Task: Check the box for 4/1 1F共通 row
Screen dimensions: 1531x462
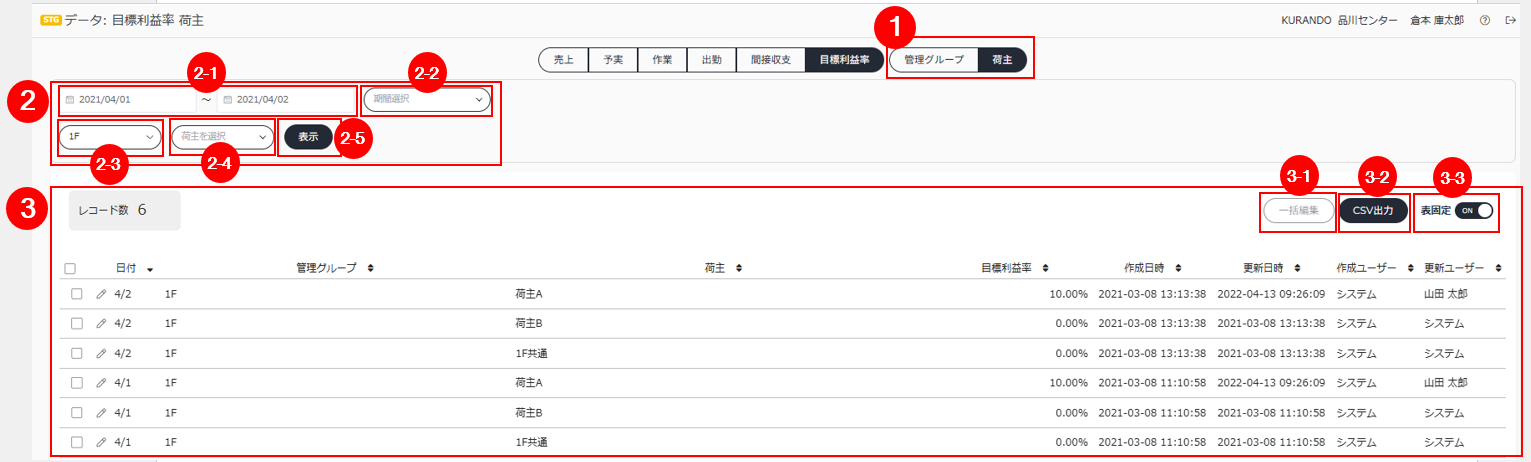Action: click(x=76, y=442)
